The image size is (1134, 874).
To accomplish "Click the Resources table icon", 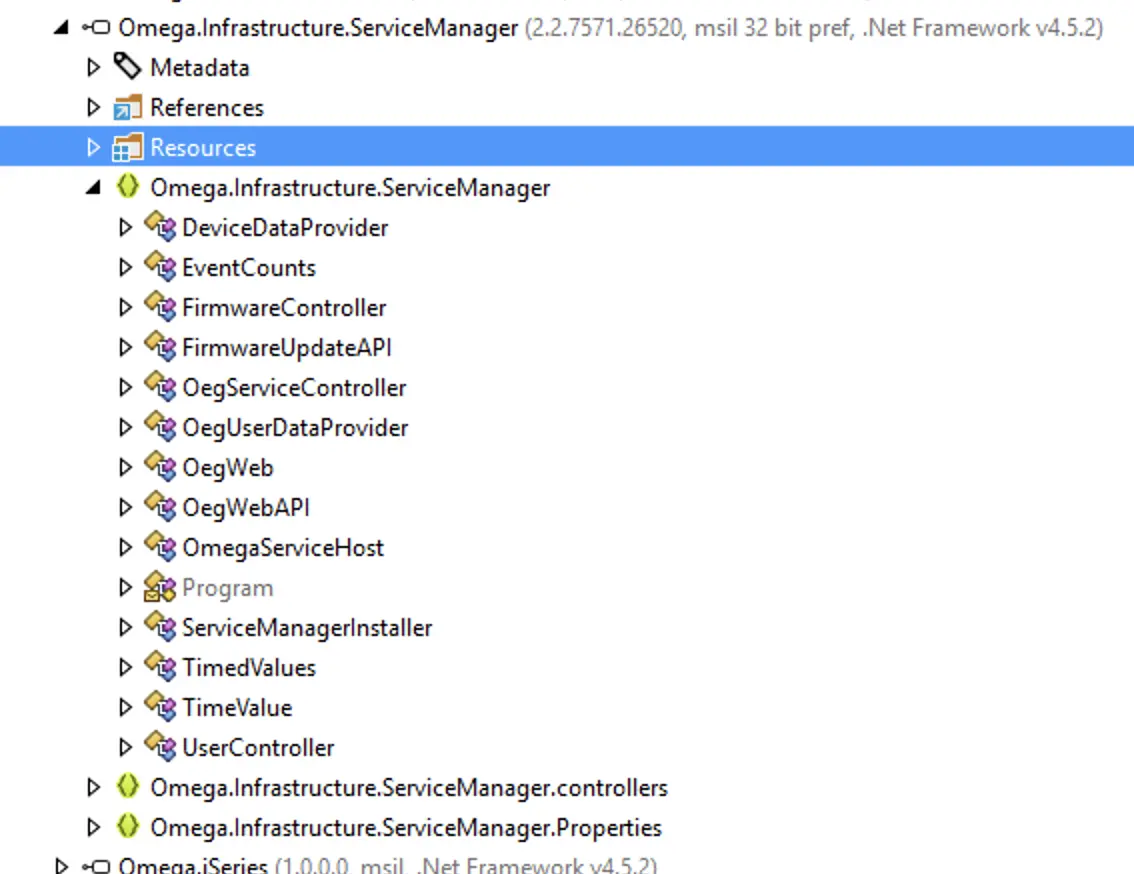I will 127,148.
